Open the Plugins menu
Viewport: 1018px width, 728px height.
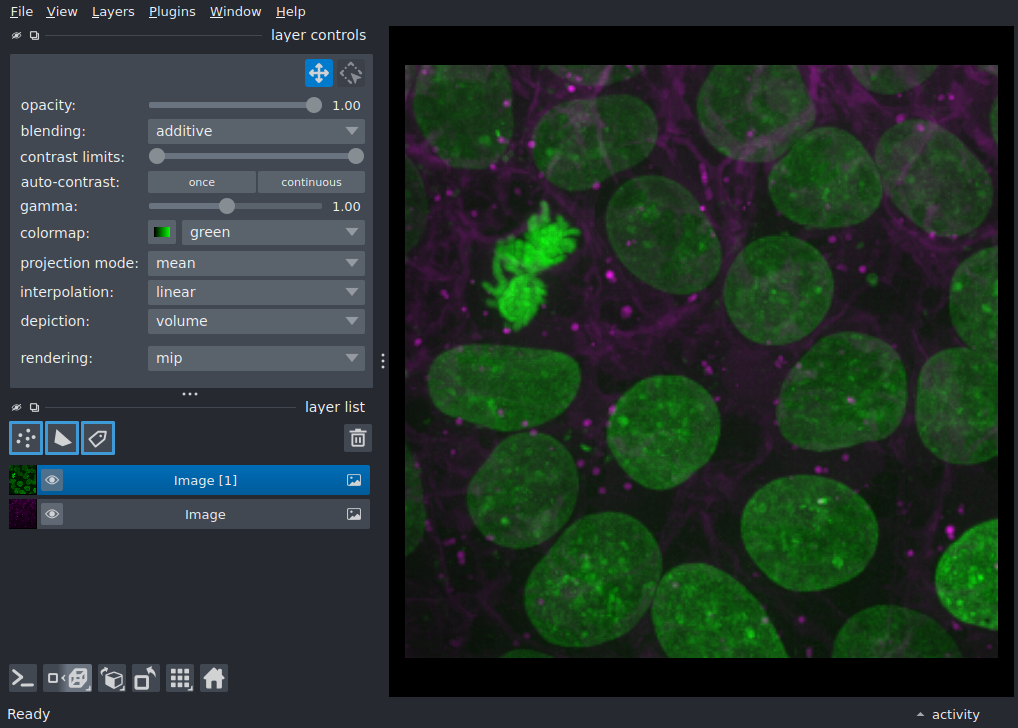click(172, 12)
